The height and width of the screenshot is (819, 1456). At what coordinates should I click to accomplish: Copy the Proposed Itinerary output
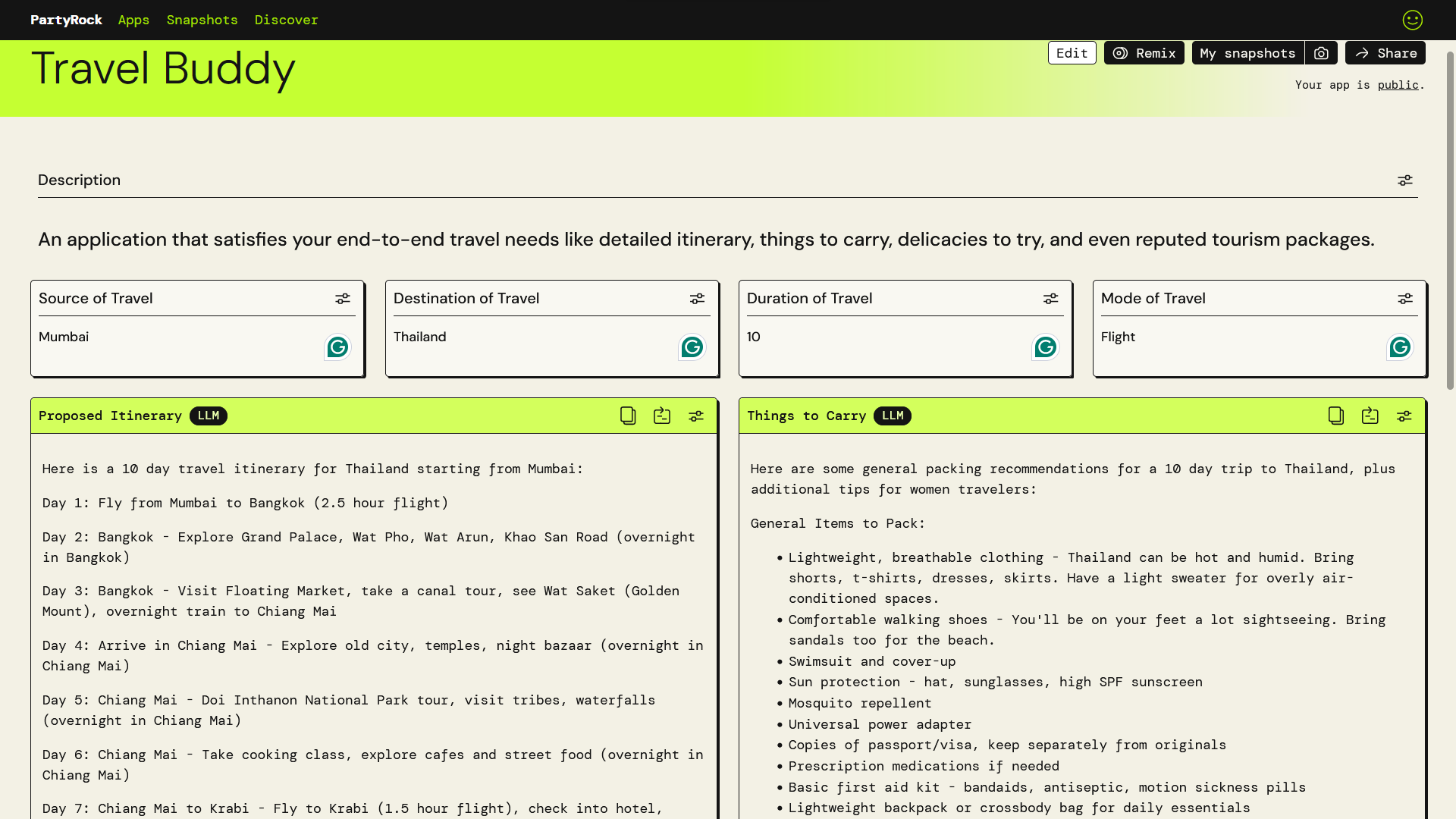coord(628,416)
